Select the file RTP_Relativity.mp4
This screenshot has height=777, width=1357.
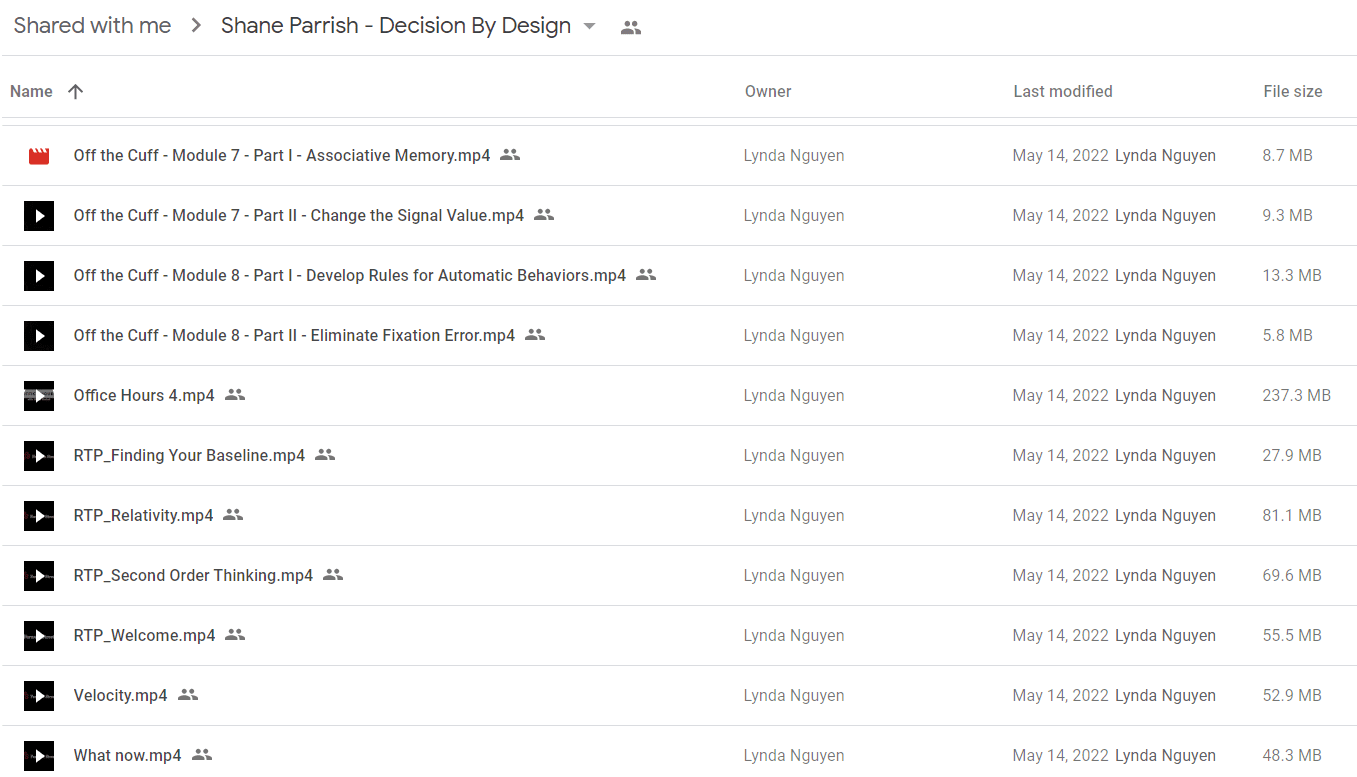[143, 516]
